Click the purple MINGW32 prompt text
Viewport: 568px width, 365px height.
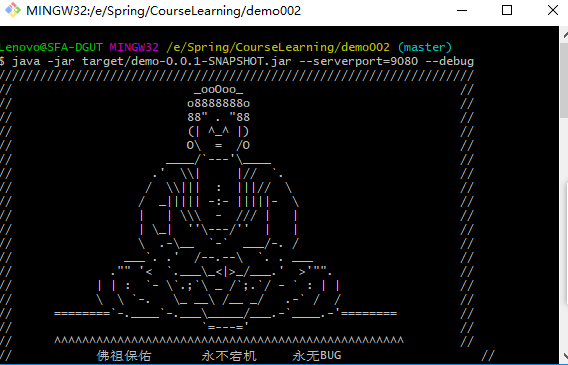click(134, 47)
